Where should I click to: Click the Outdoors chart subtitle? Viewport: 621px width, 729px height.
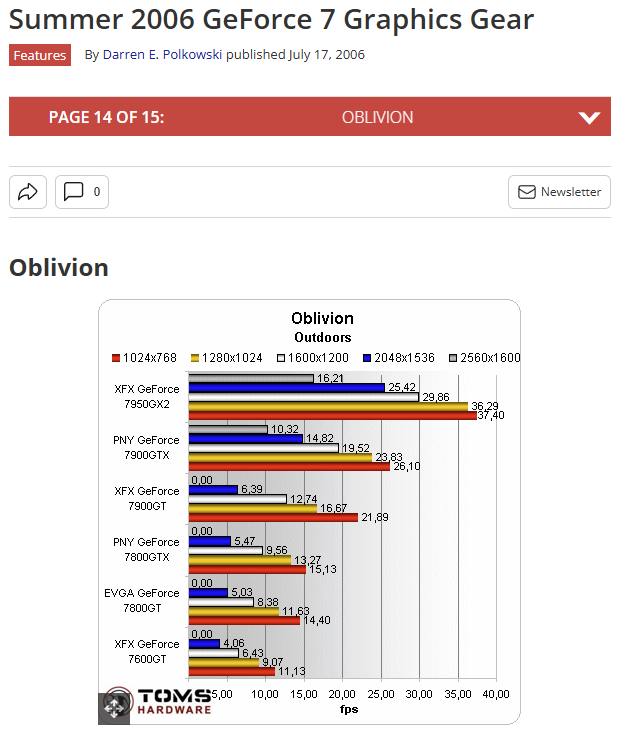click(x=323, y=338)
